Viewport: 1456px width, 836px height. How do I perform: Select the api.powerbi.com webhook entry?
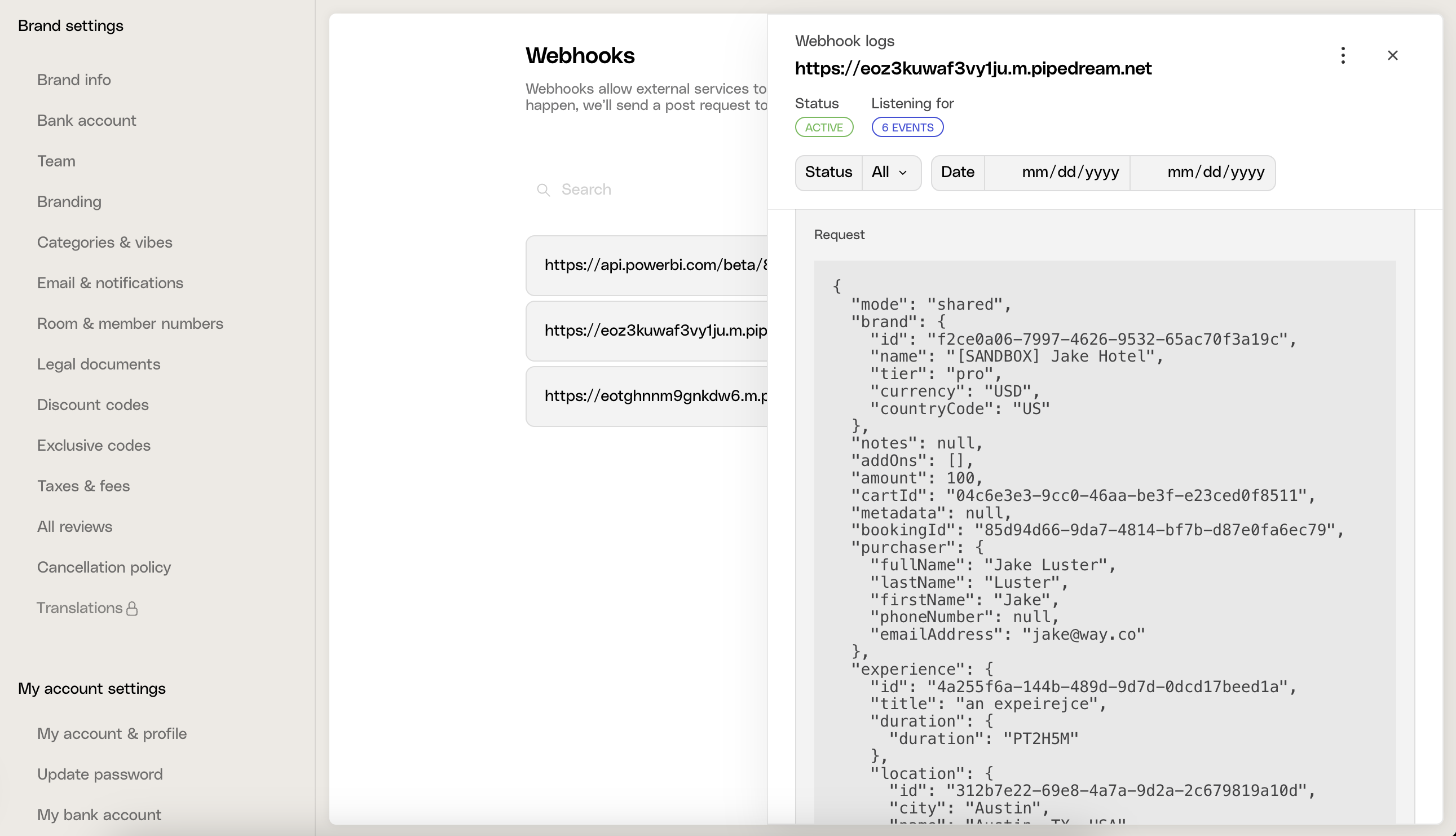[654, 265]
